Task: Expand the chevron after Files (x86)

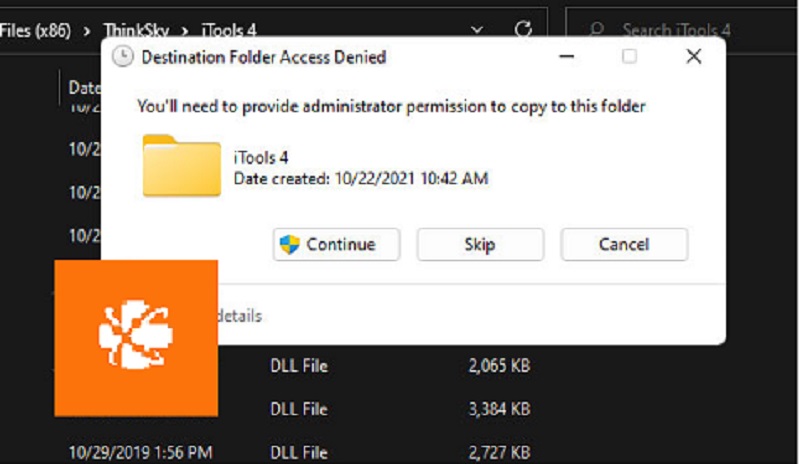Action: pyautogui.click(x=87, y=31)
